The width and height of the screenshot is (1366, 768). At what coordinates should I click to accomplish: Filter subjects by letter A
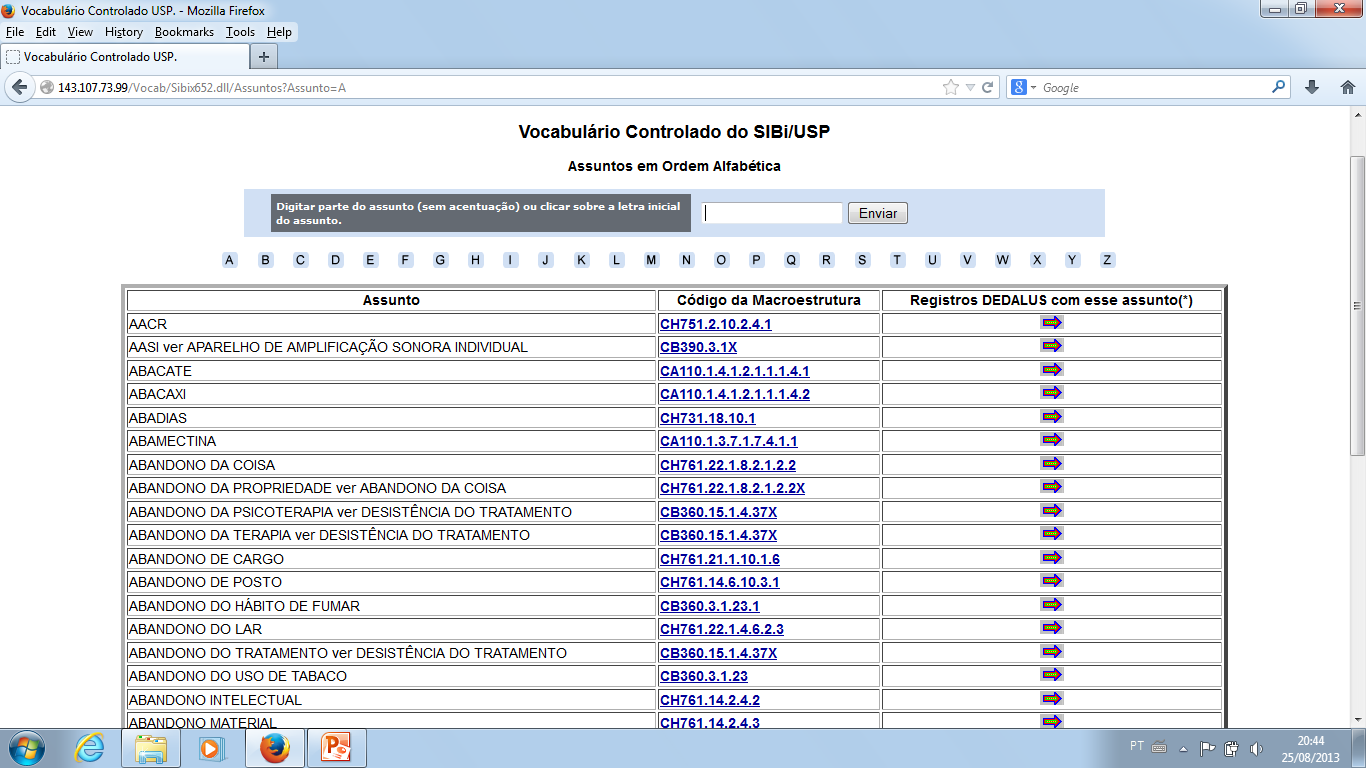click(230, 260)
